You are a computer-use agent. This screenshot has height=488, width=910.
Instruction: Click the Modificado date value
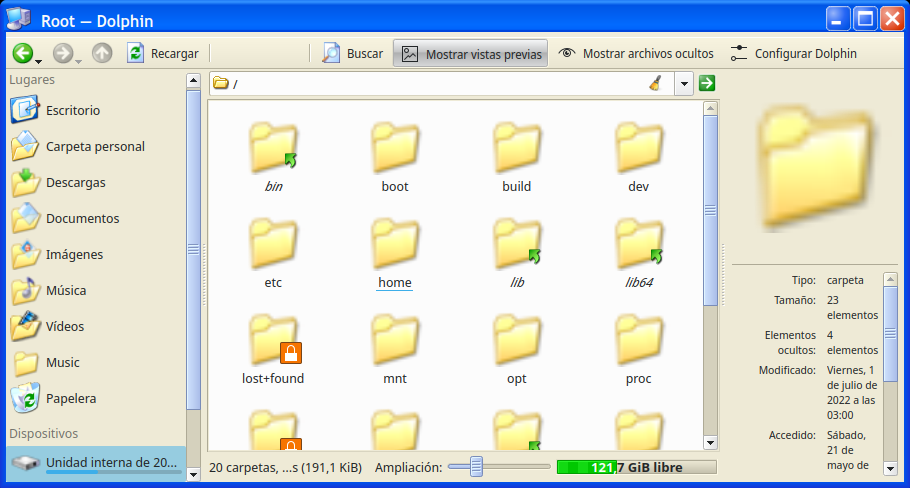pyautogui.click(x=852, y=392)
